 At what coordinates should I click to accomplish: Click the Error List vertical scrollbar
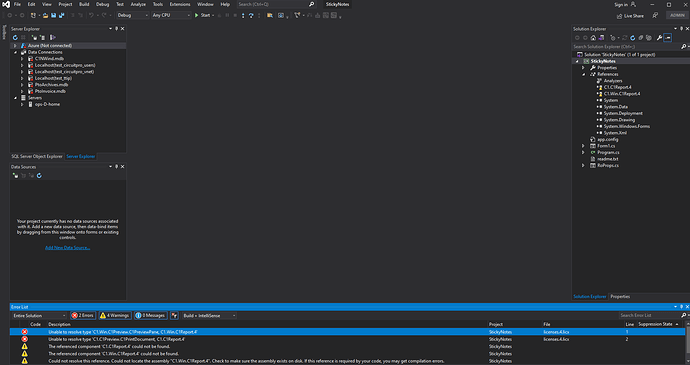687,346
